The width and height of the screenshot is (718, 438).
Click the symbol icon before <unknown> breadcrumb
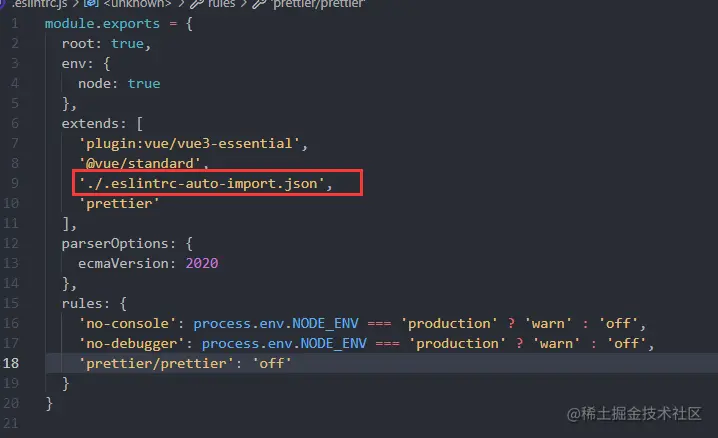pos(91,3)
